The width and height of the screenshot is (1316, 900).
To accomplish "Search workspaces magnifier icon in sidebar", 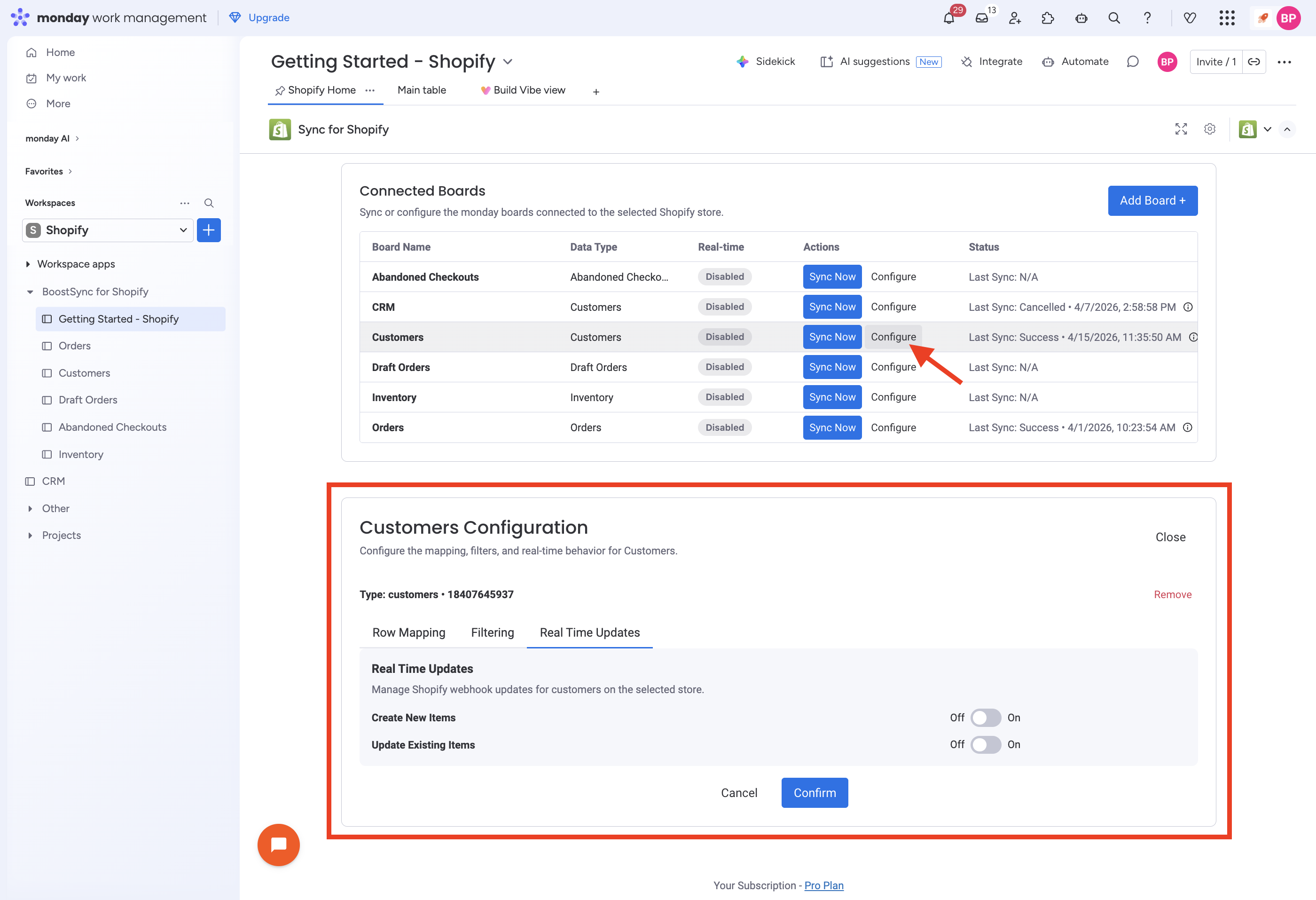I will 209,203.
